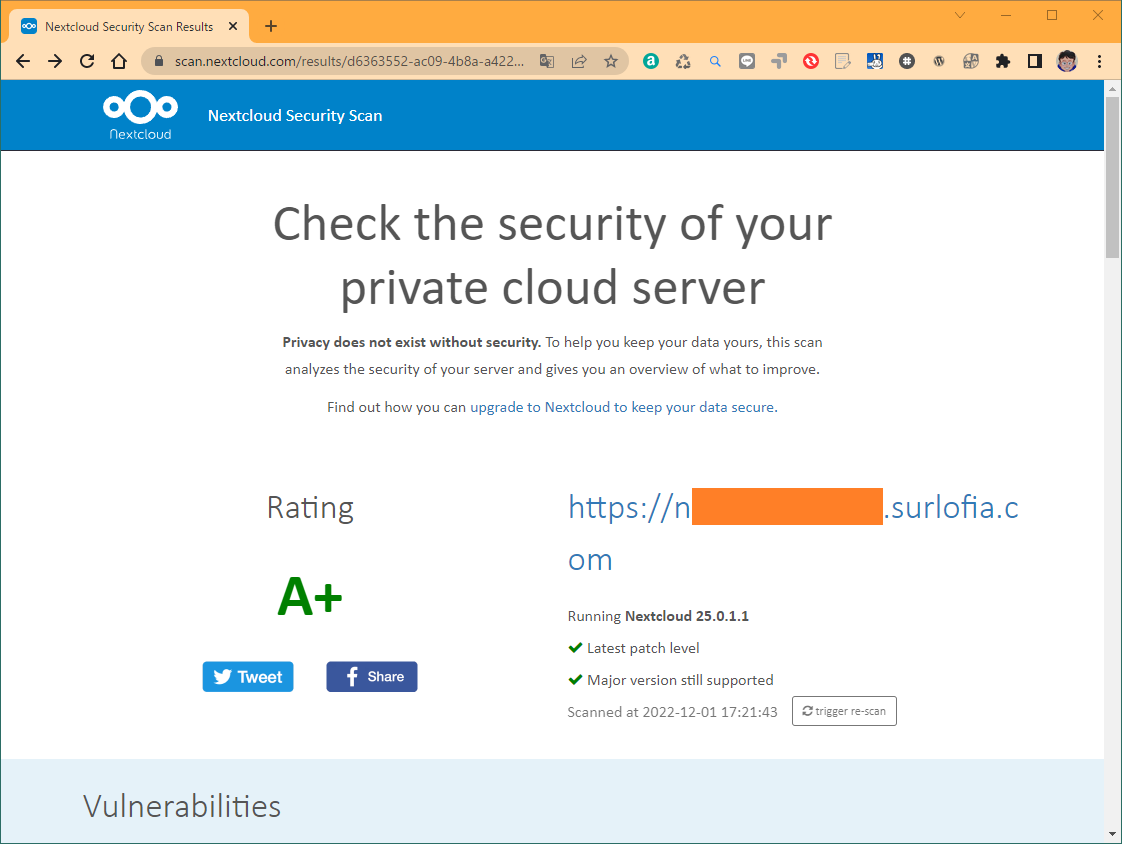Viewport: 1122px width, 844px height.
Task: Open the Google Translate icon in the address bar
Action: click(546, 61)
